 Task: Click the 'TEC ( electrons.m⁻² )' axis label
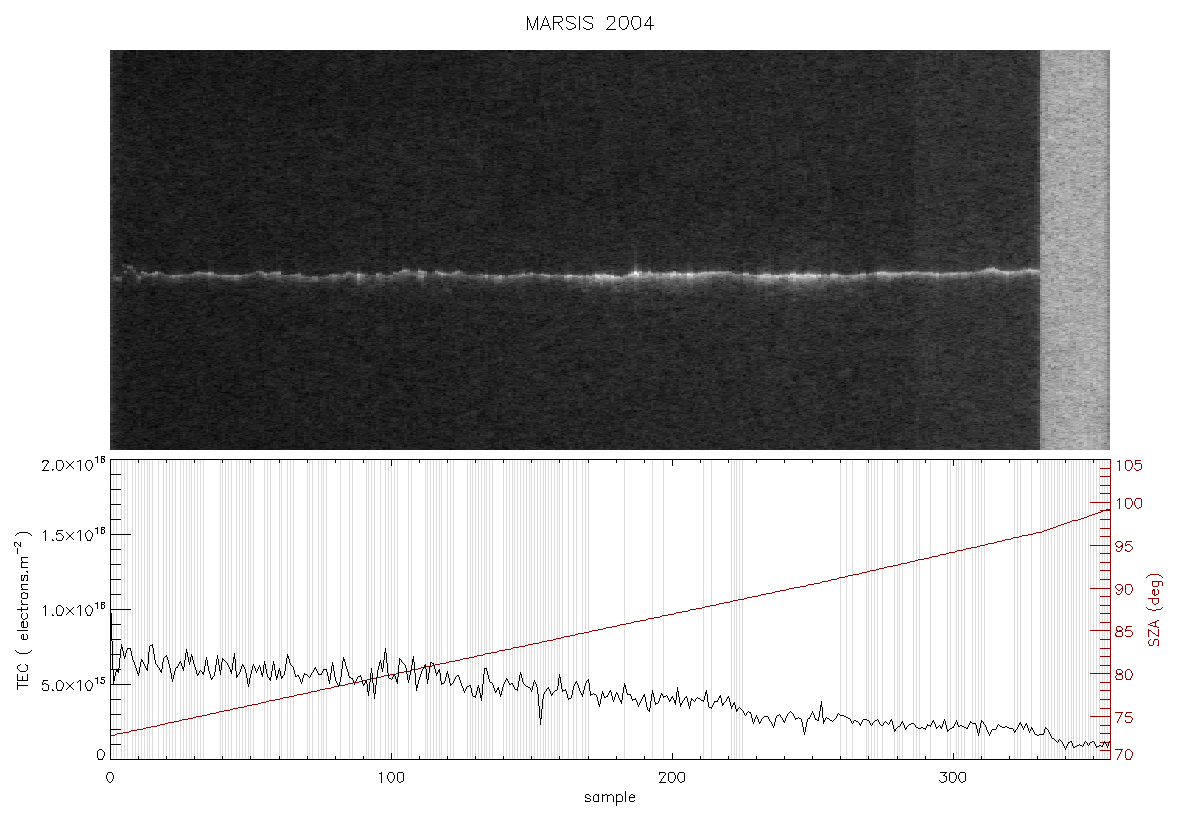(23, 610)
